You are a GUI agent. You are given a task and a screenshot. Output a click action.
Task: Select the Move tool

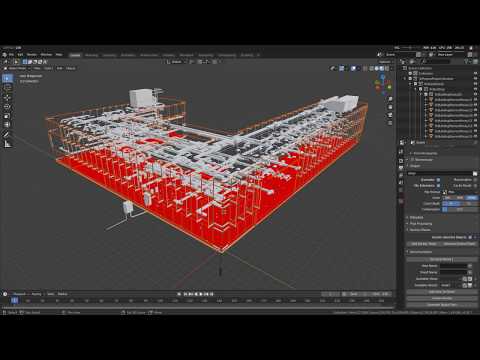click(x=7, y=97)
